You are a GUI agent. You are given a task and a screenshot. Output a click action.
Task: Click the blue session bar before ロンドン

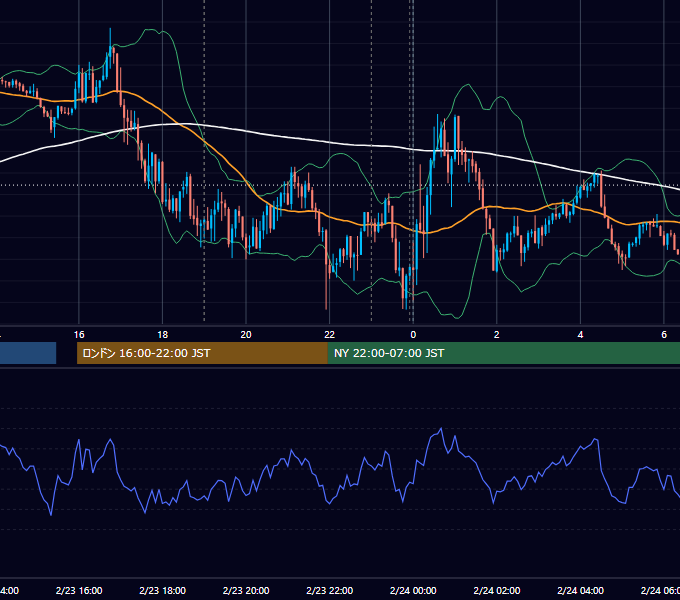pyautogui.click(x=28, y=353)
